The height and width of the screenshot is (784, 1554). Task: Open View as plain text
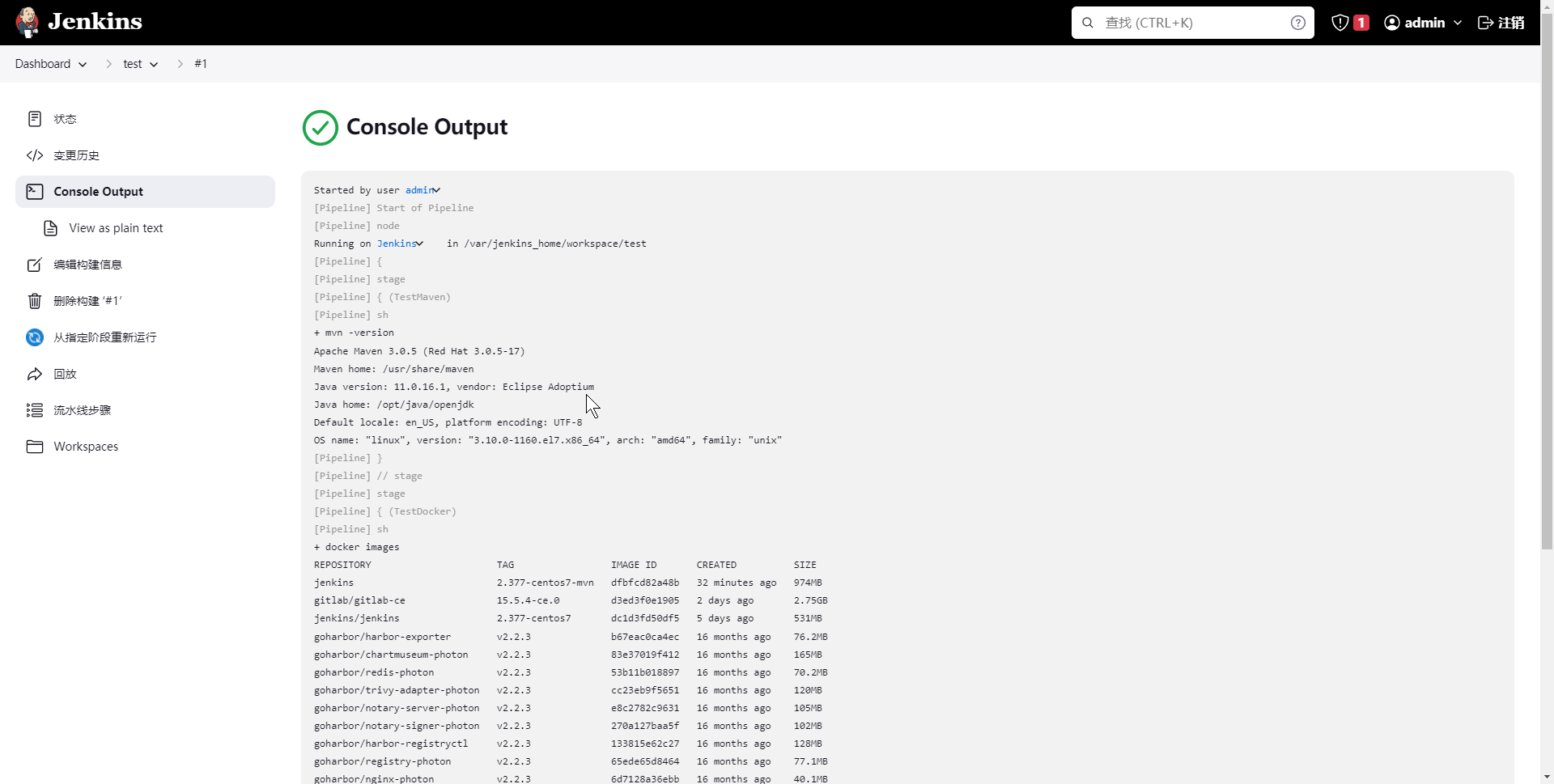click(x=116, y=228)
